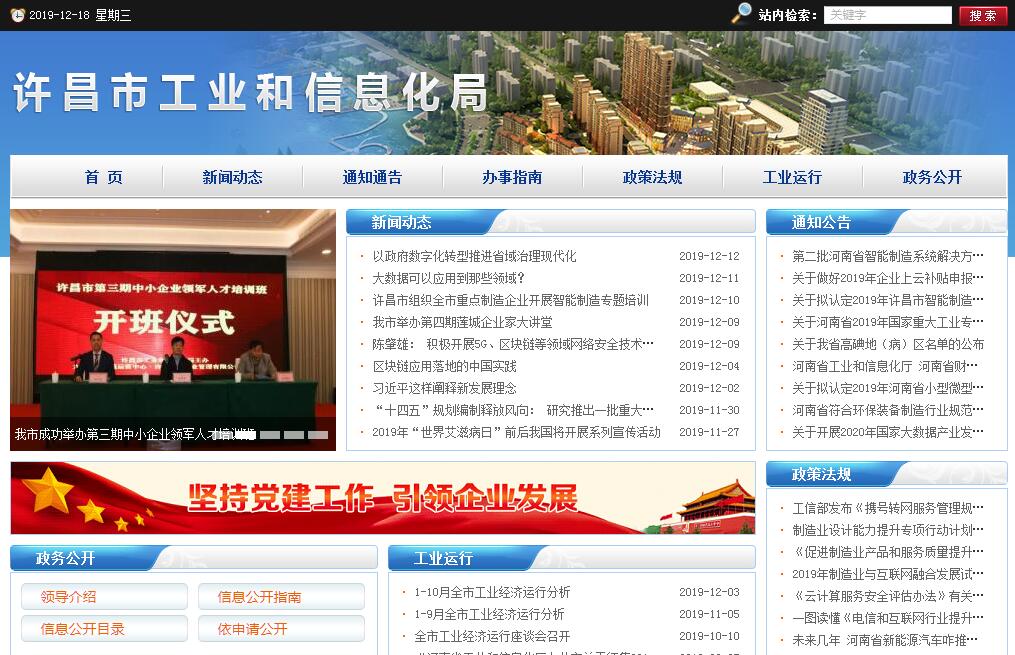Viewport: 1015px width, 655px height.
Task: Open 全市工业经济运行座谈会召开 article
Action: (492, 636)
